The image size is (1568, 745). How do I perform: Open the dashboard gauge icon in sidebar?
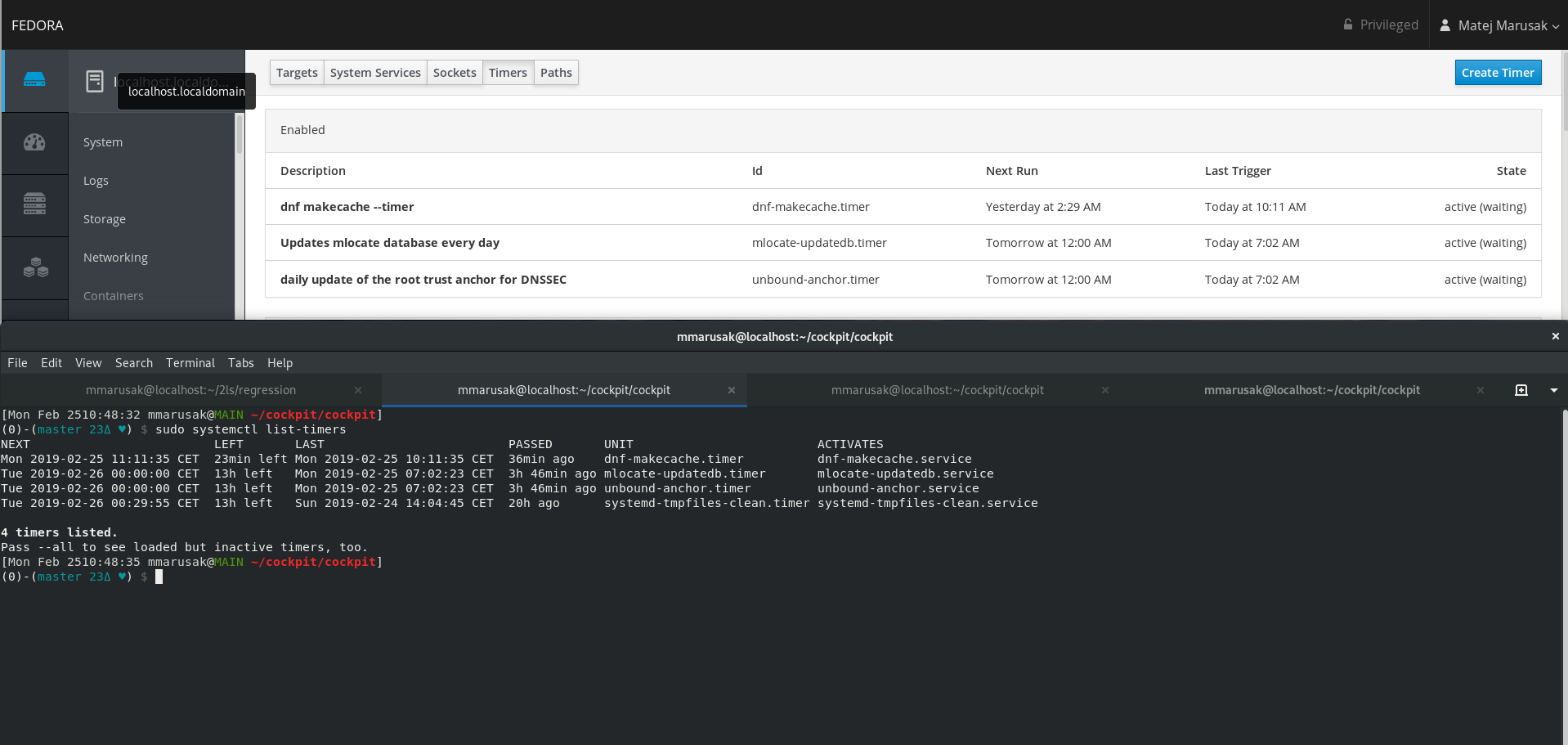coord(34,142)
